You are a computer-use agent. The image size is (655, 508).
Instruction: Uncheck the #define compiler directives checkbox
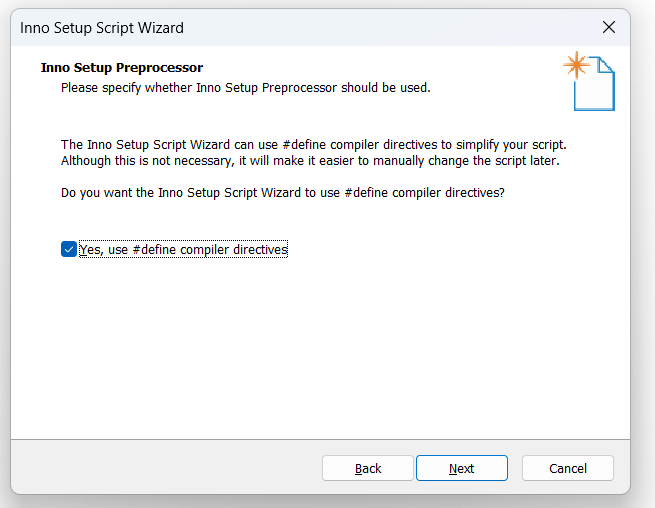click(x=69, y=249)
